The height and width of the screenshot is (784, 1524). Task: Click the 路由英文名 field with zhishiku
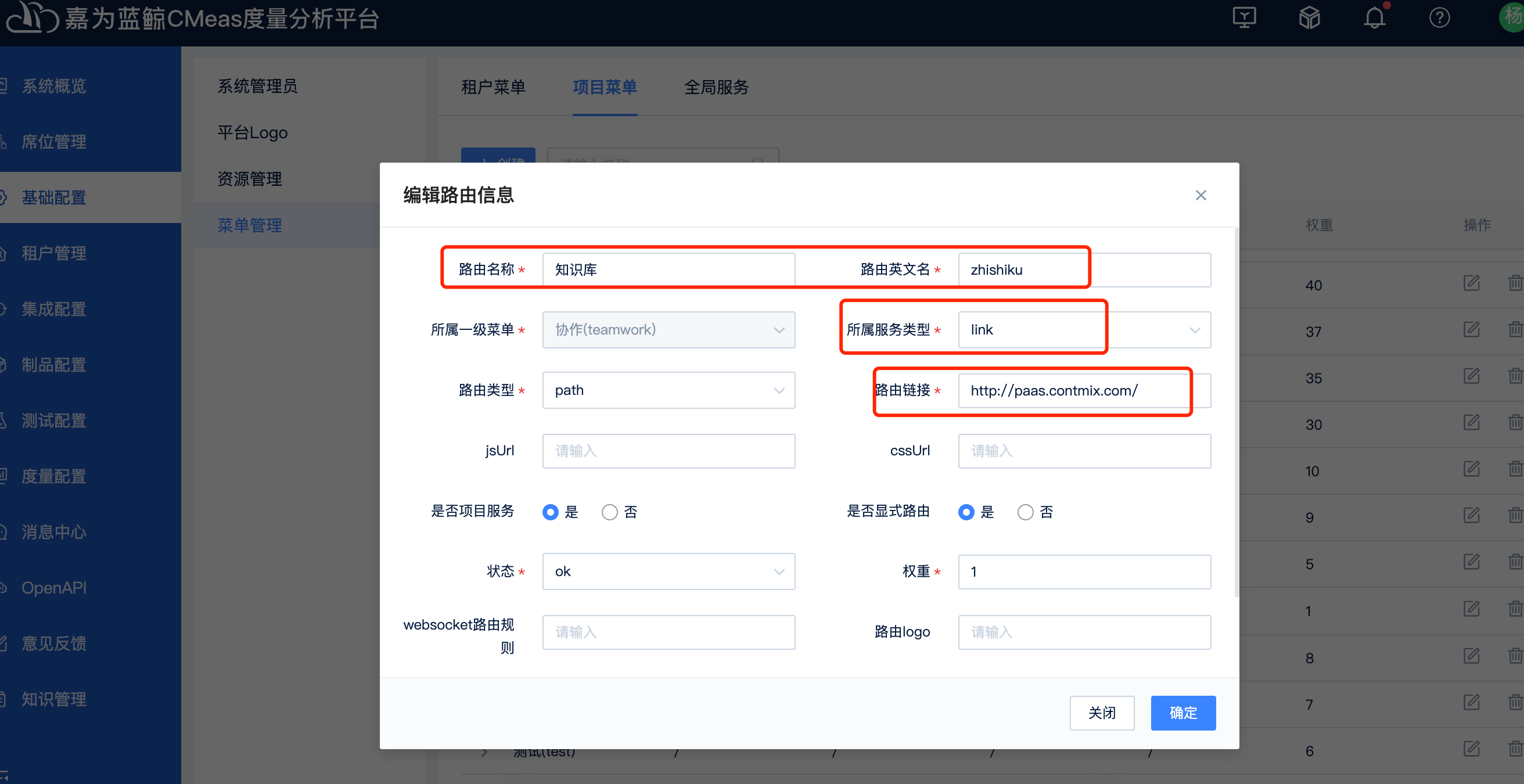tap(1084, 270)
